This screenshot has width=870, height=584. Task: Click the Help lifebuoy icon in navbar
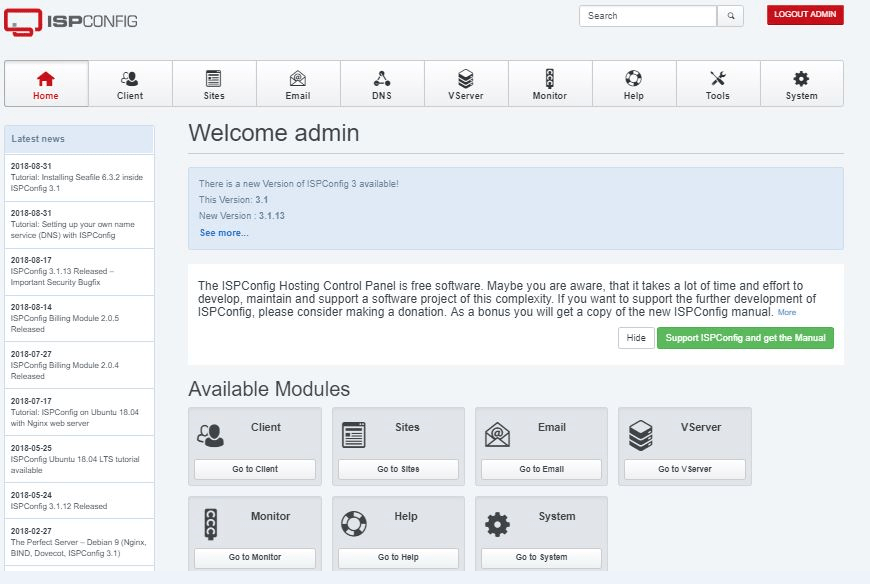pyautogui.click(x=634, y=78)
